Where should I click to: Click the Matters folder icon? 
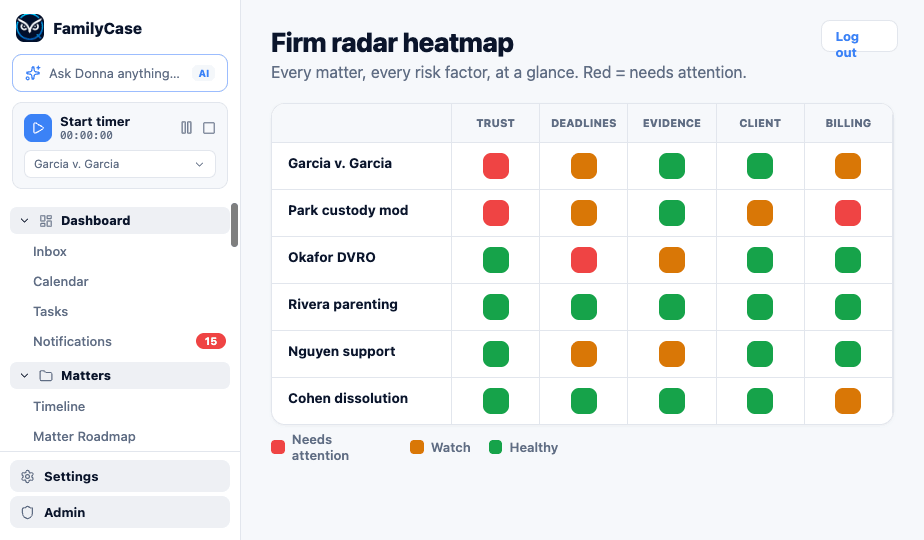46,376
